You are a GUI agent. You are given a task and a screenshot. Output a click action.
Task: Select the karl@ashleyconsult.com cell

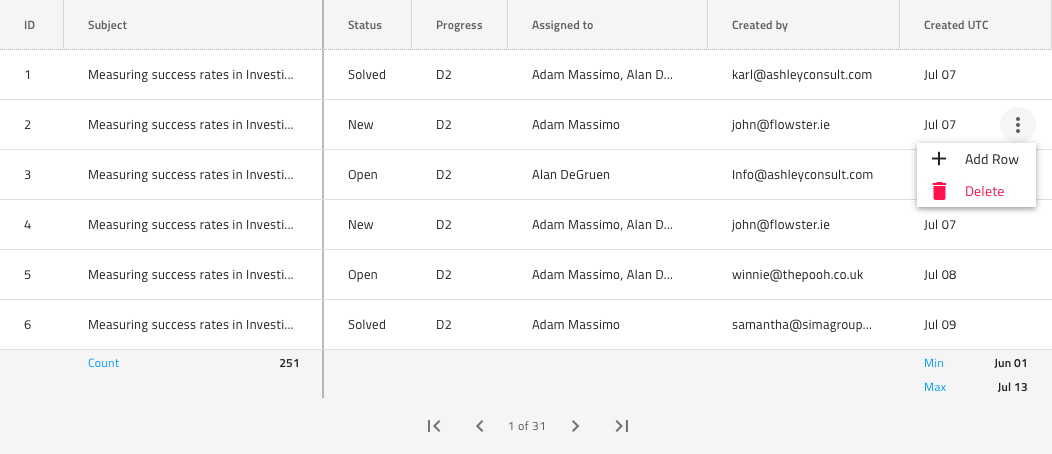tap(802, 75)
